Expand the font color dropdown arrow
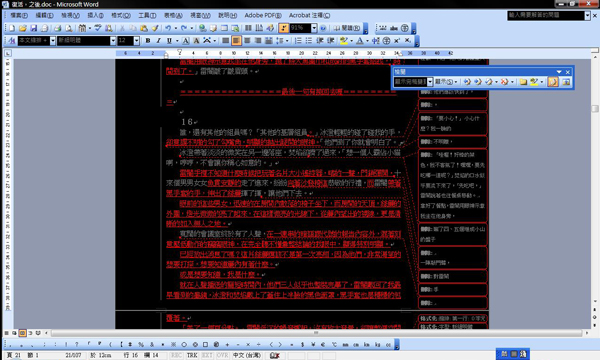 point(367,41)
